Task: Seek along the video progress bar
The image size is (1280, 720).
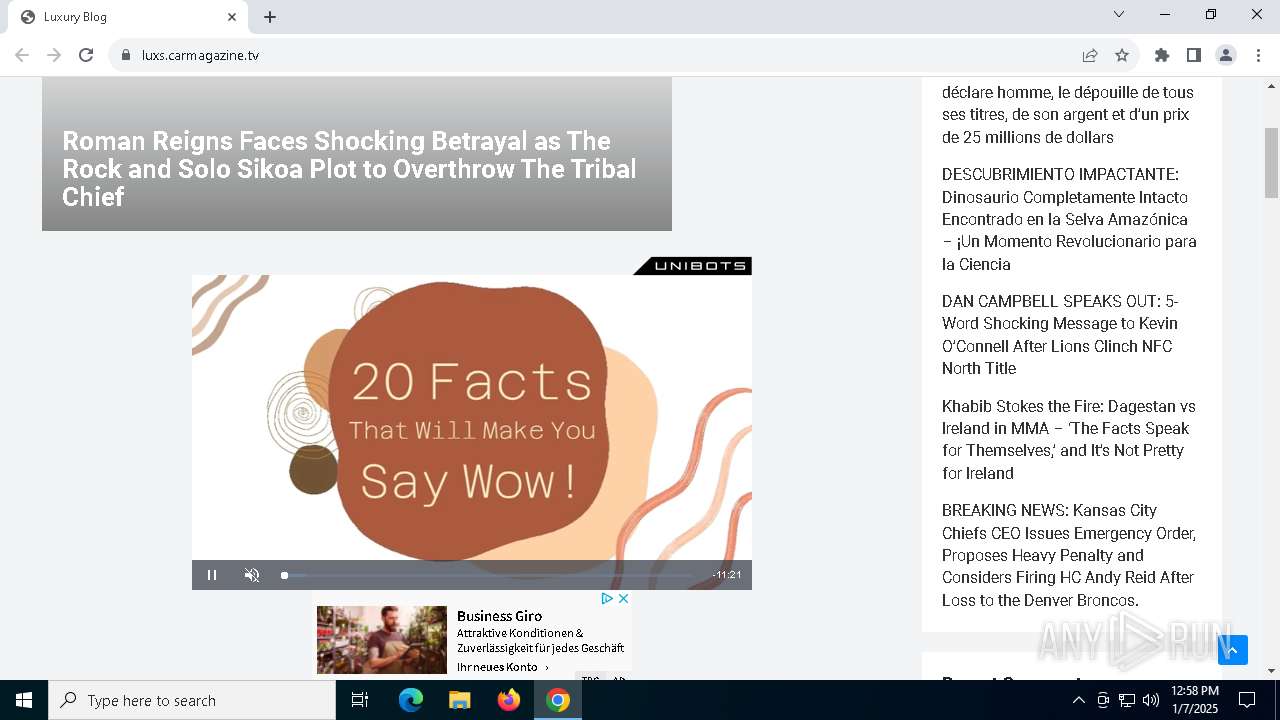Action: pos(488,575)
